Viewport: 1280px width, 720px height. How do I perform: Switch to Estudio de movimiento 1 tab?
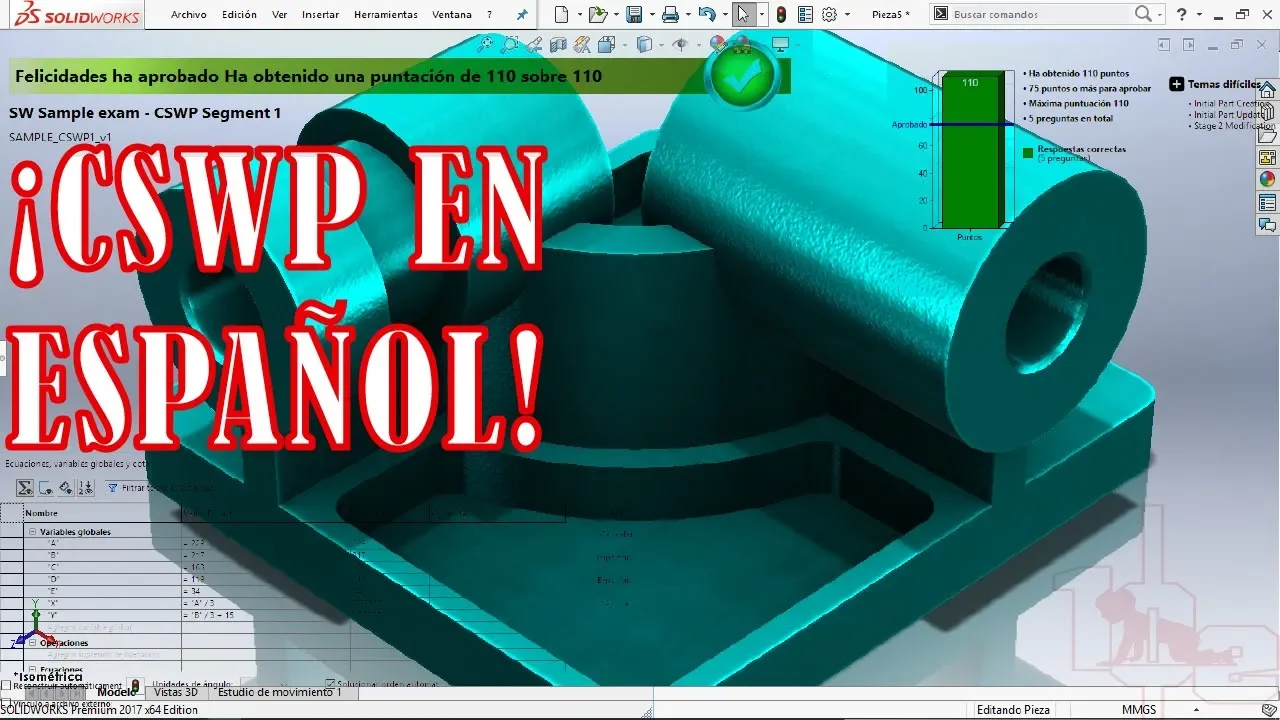click(279, 692)
